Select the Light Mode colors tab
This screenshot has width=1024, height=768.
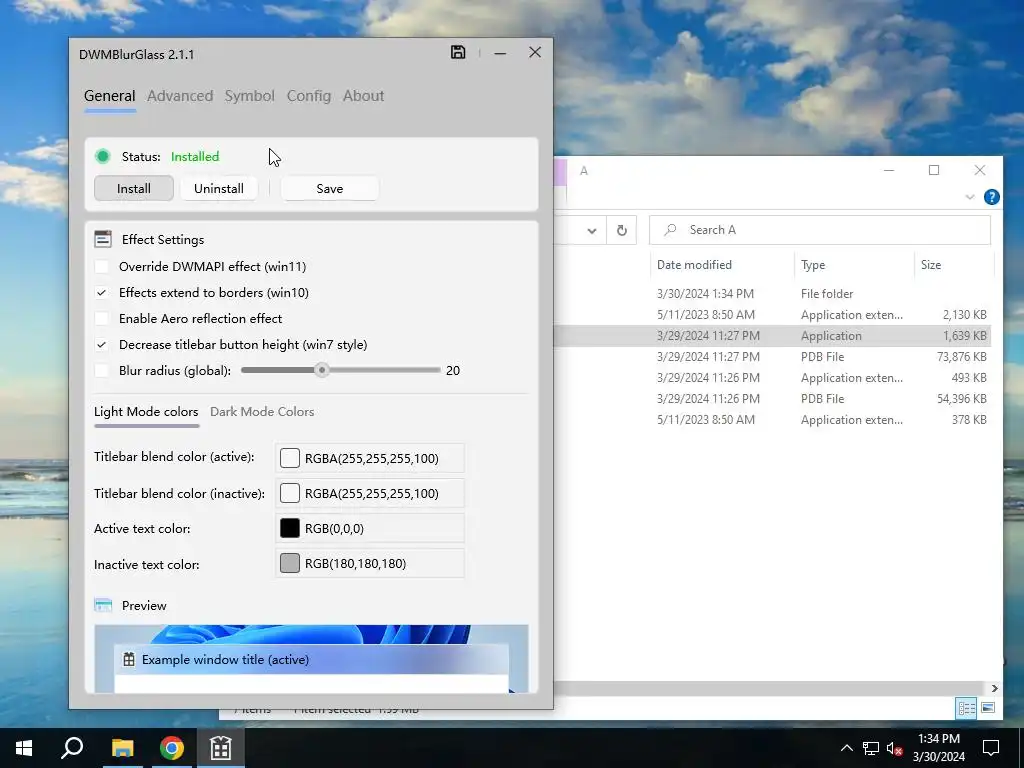pyautogui.click(x=146, y=411)
